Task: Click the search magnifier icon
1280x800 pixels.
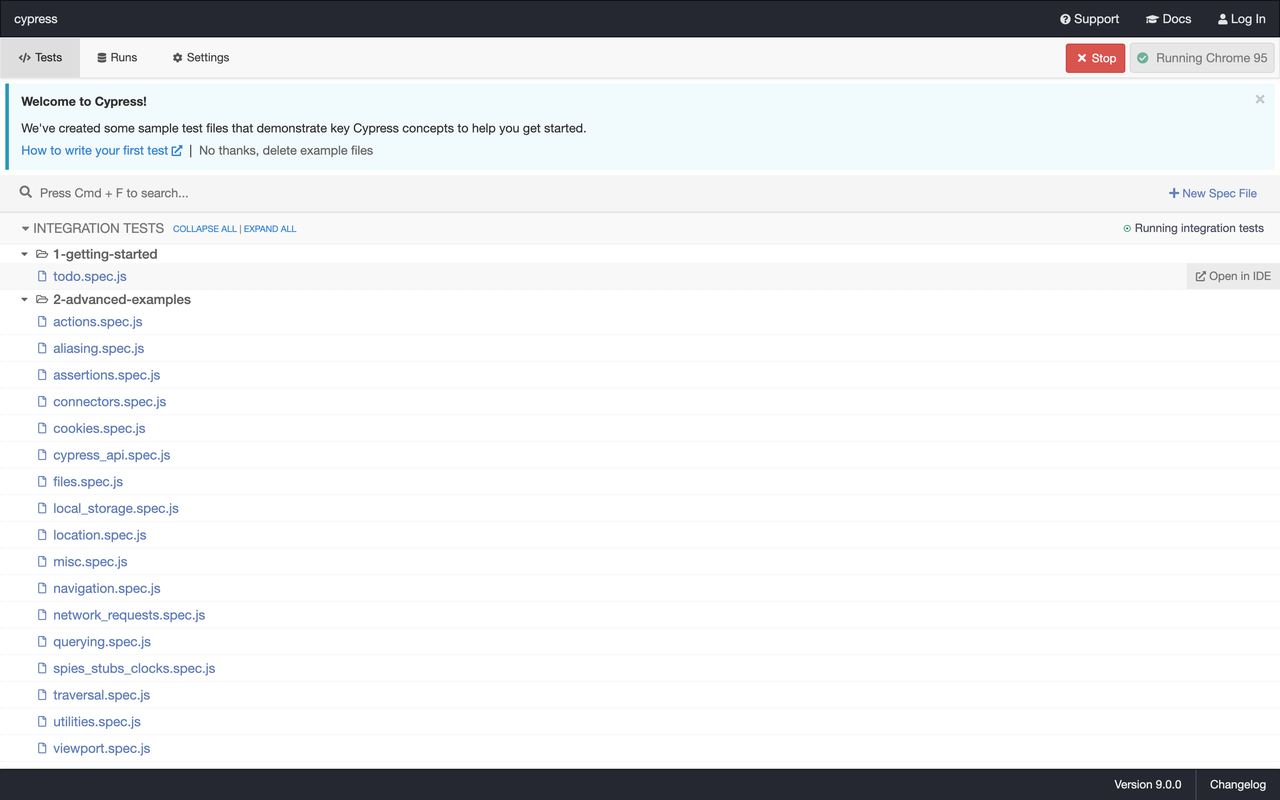Action: (x=26, y=192)
